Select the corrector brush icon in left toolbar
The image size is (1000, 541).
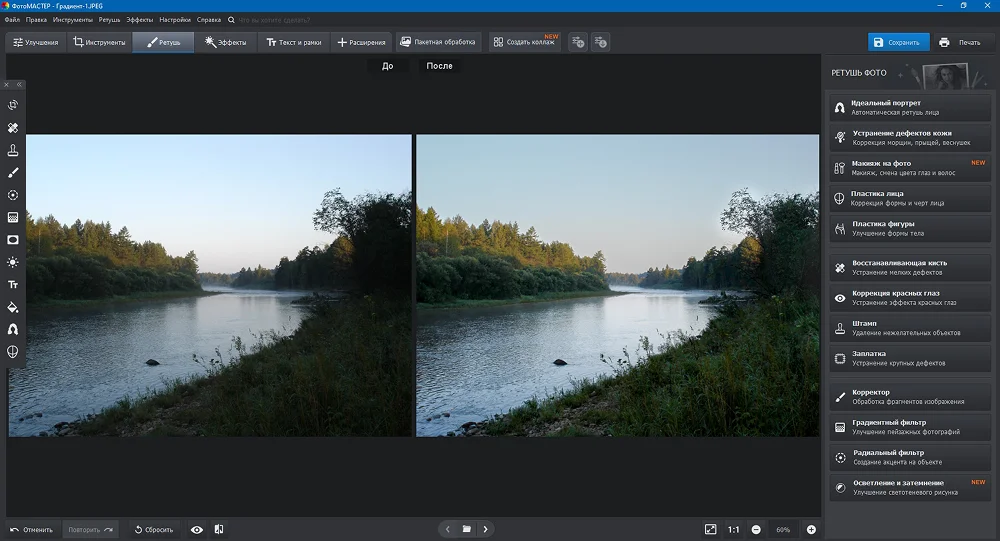(13, 173)
